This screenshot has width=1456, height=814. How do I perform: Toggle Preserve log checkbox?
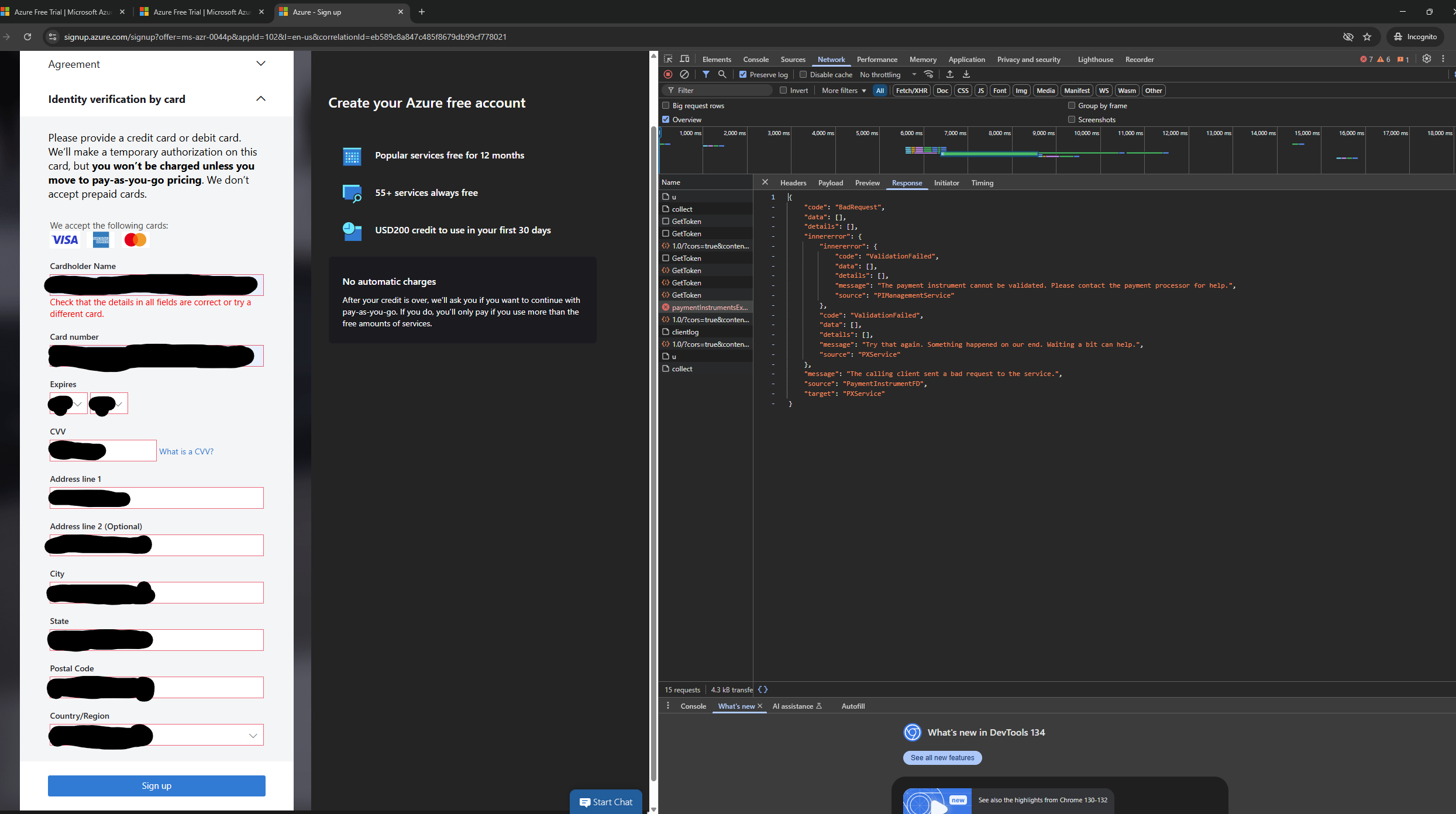743,74
